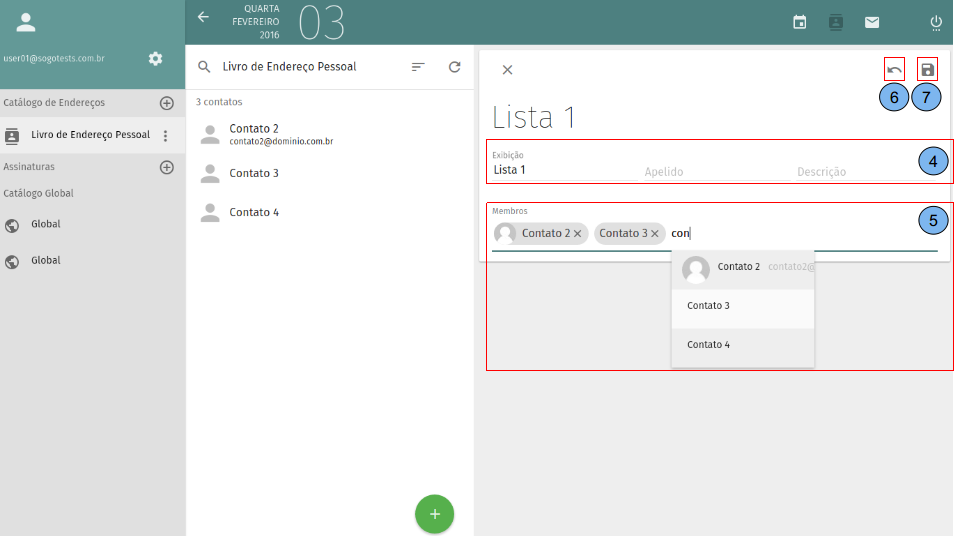The image size is (956, 536).
Task: Remove Contato 3 chip from members
Action: tap(655, 234)
